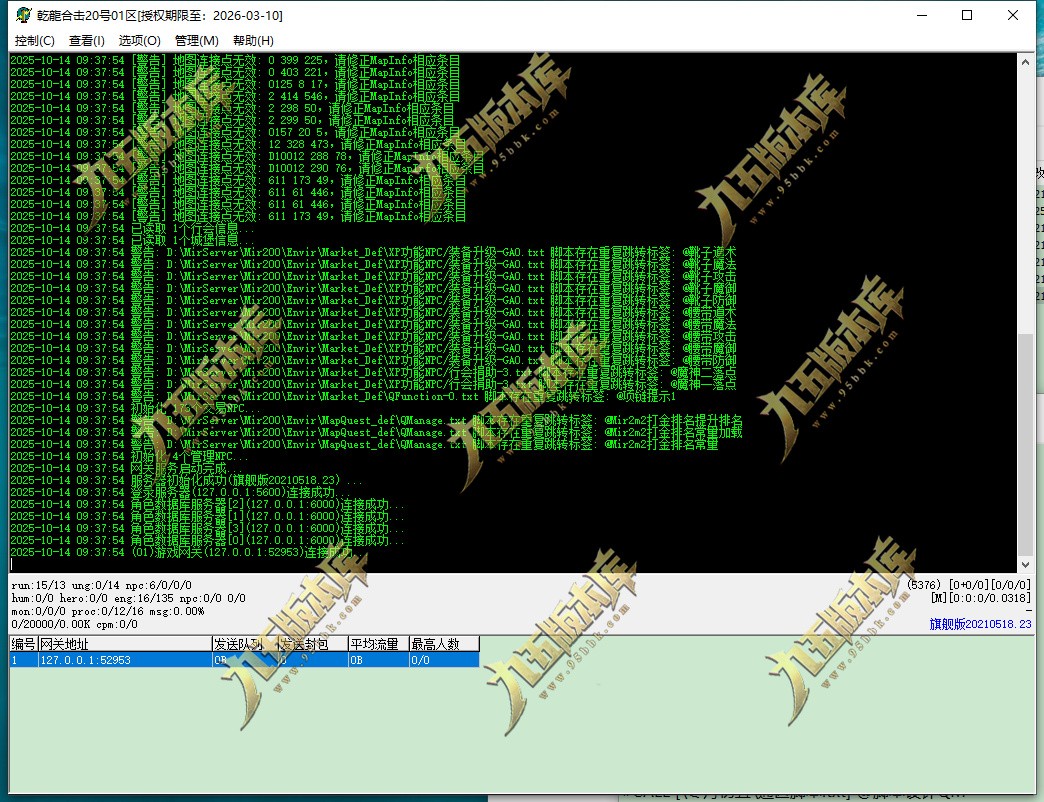Viewport: 1044px width, 802px height.
Task: Click log line 游戏网关(127.0.0.1:52953)连接成功
Action: point(186,552)
